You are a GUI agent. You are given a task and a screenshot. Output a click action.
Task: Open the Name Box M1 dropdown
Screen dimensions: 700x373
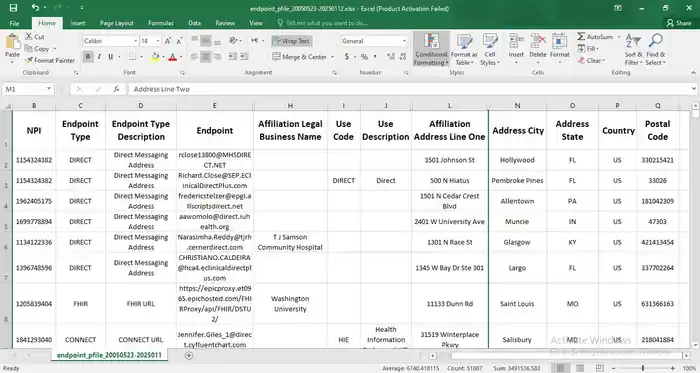[x=49, y=89]
